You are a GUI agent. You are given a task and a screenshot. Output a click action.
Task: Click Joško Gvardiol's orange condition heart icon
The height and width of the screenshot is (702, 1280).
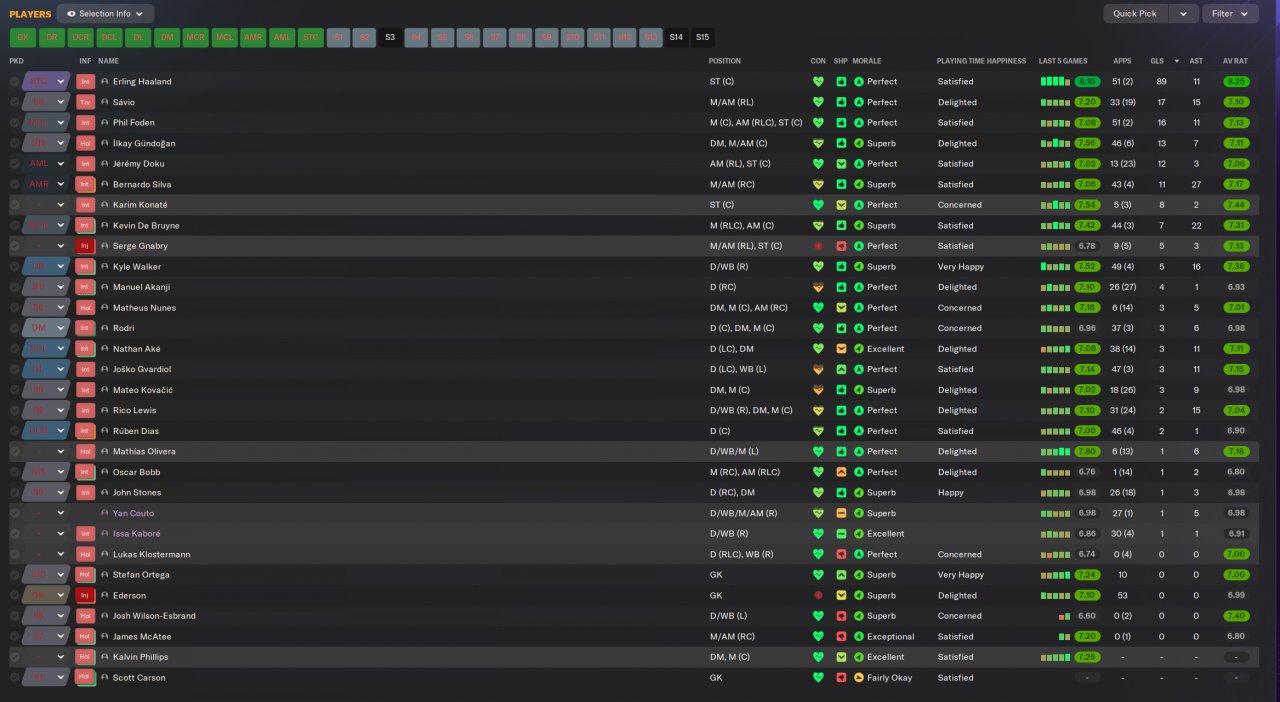[x=818, y=369]
